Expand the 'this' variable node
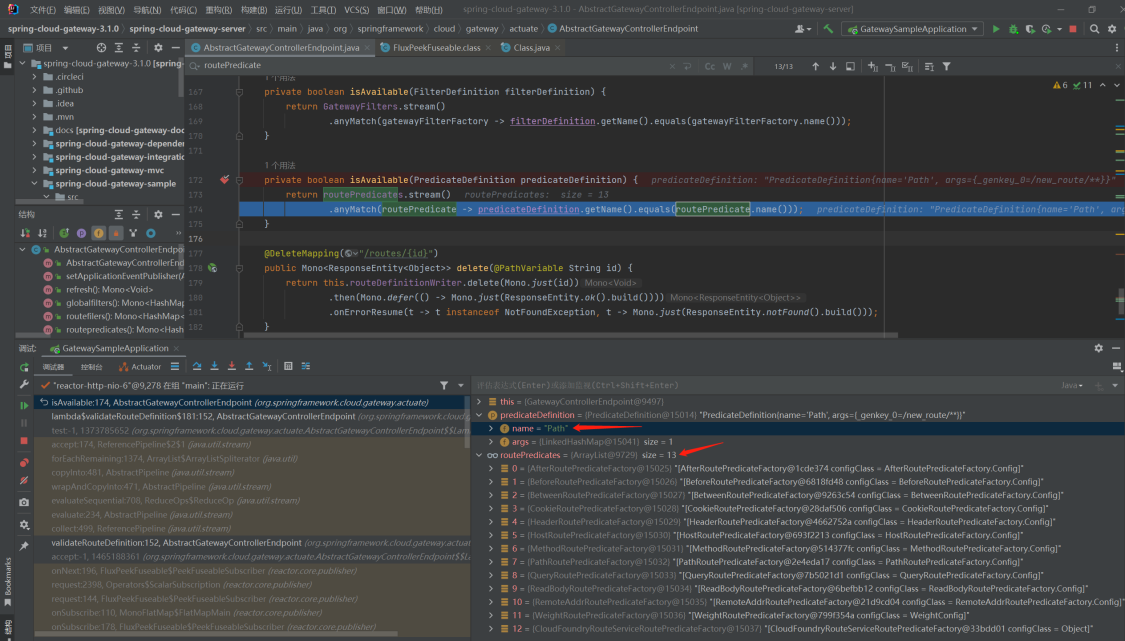 (x=479, y=402)
